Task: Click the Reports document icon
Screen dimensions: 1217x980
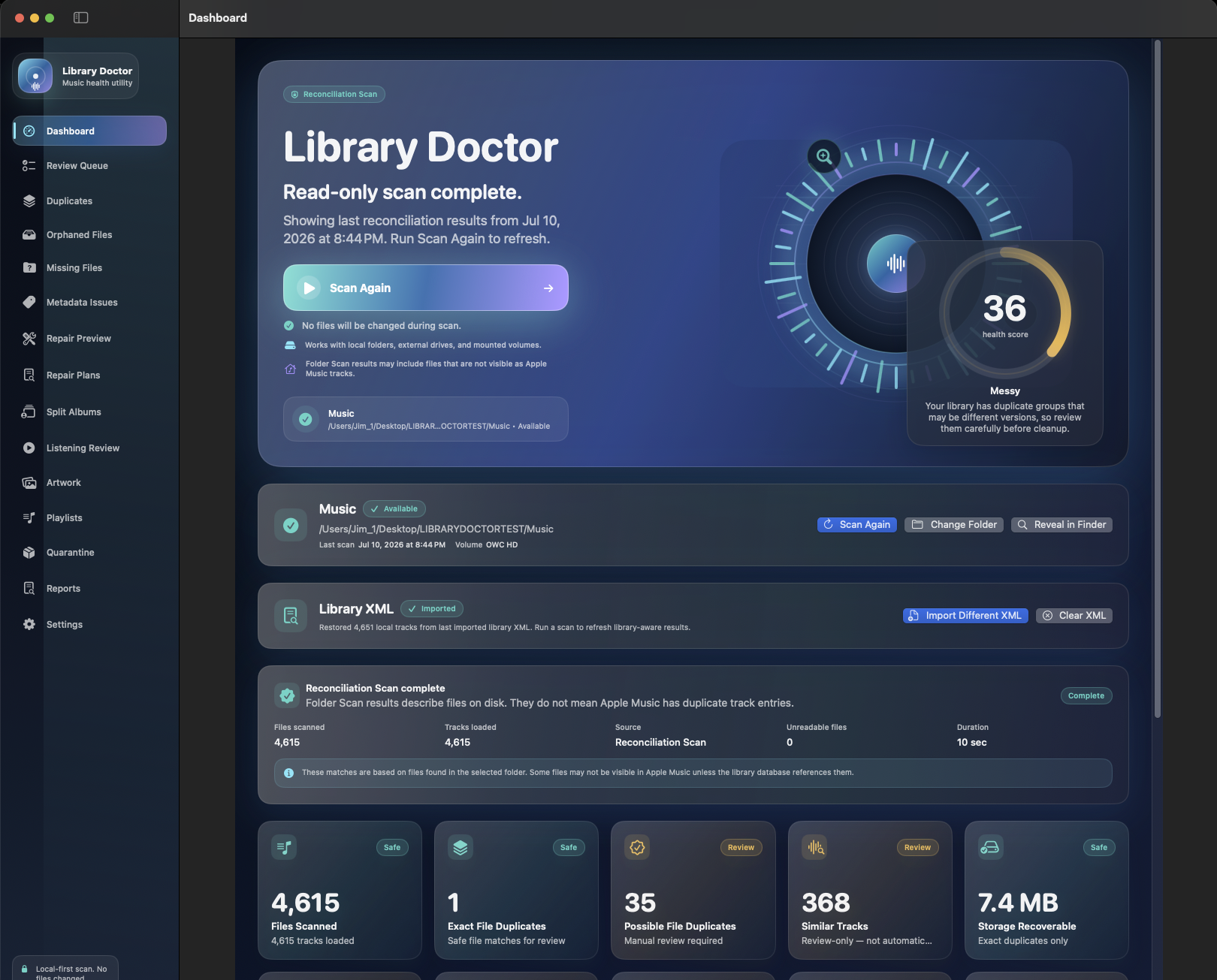Action: (x=29, y=588)
